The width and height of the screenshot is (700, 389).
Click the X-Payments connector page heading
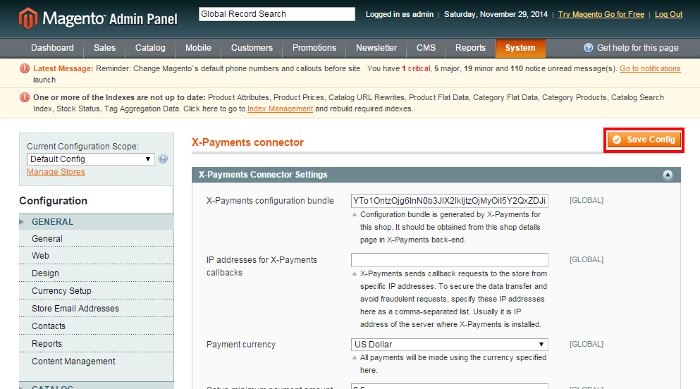(248, 142)
